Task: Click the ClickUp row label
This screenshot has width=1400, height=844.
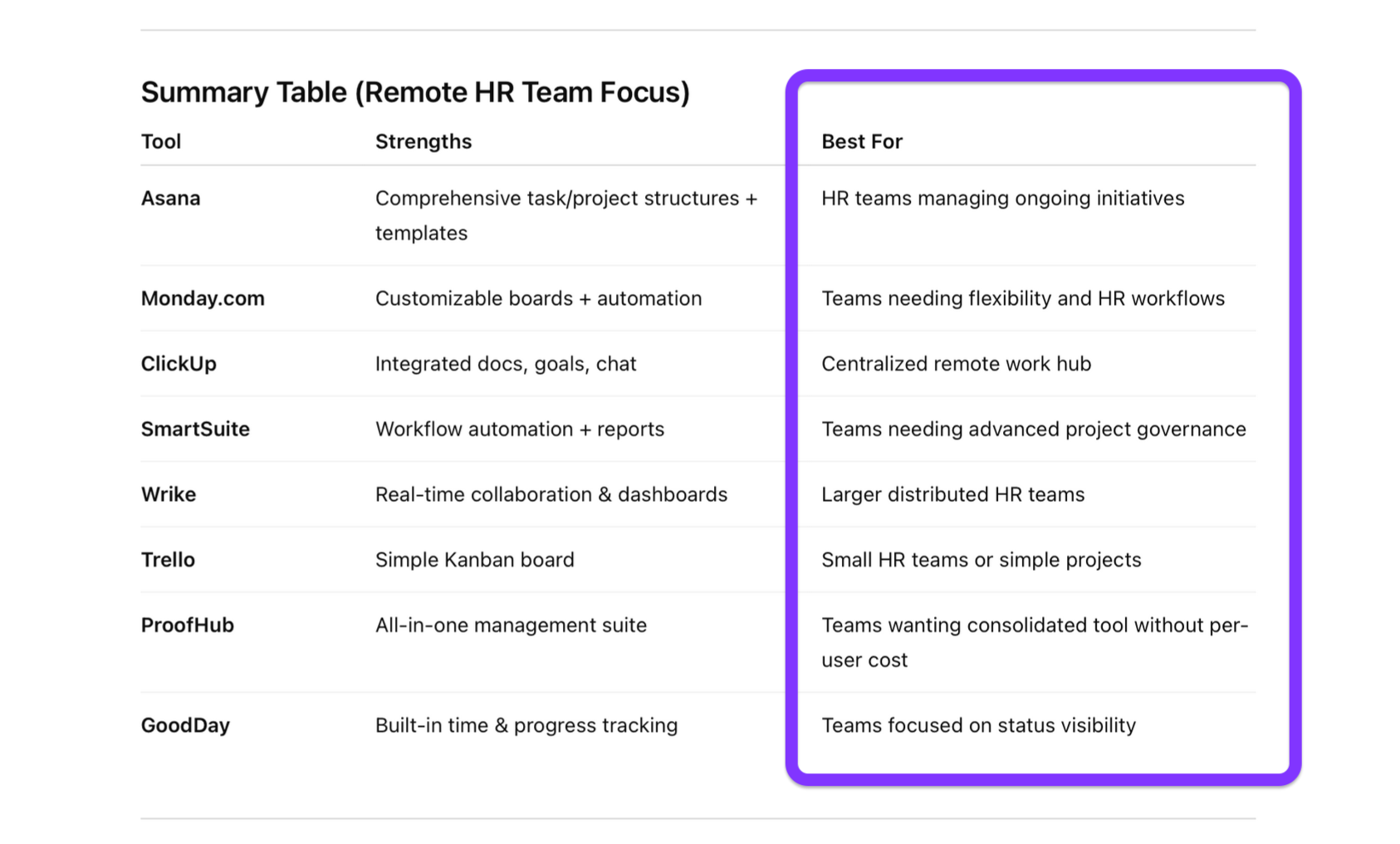Action: [x=179, y=364]
